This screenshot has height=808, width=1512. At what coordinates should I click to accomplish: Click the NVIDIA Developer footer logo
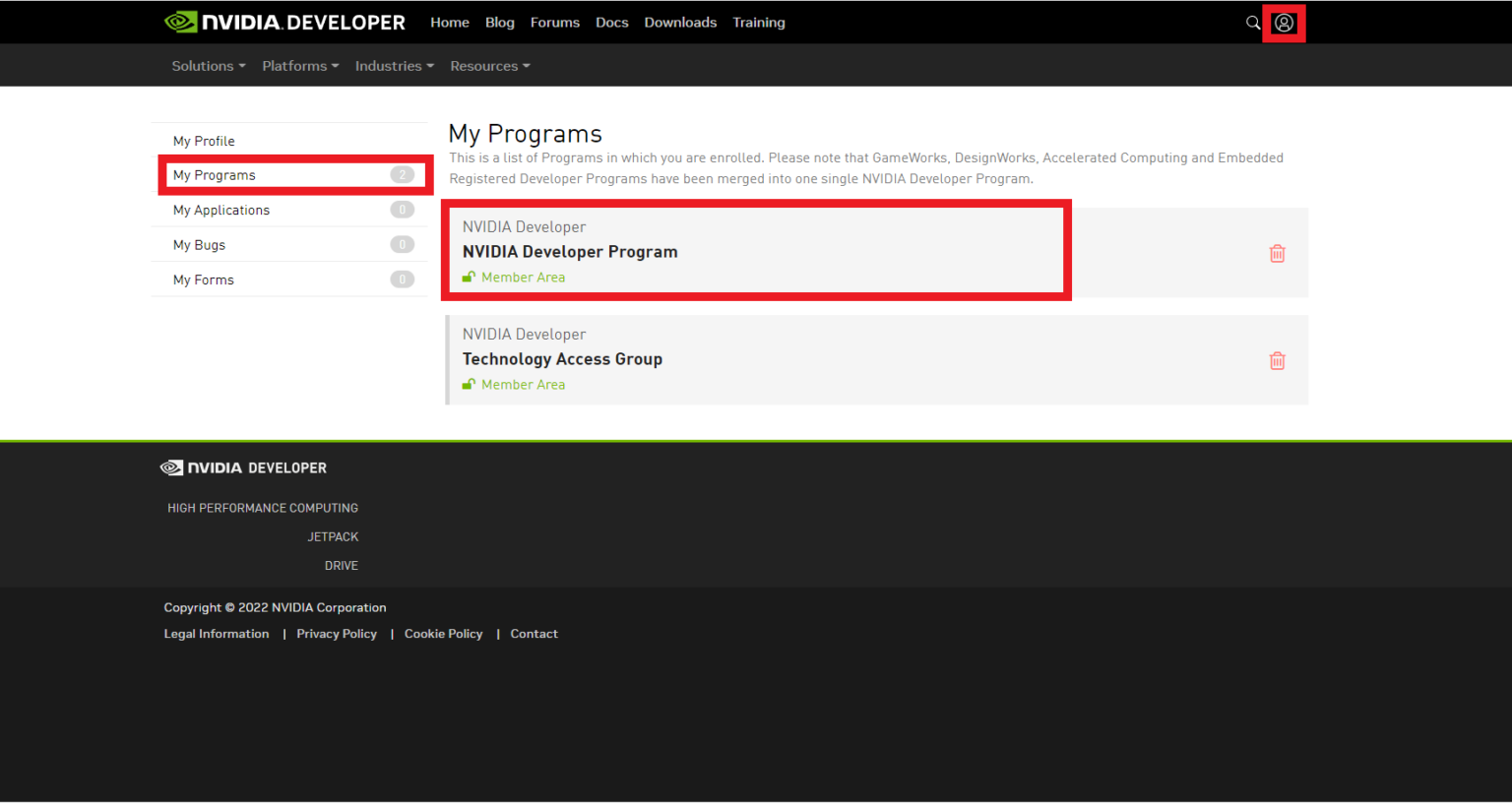243,468
